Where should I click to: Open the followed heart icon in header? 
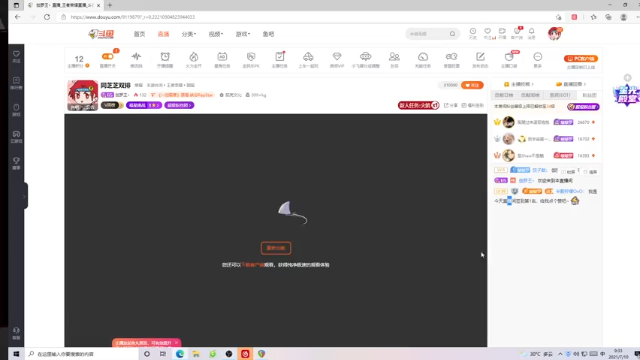487,31
